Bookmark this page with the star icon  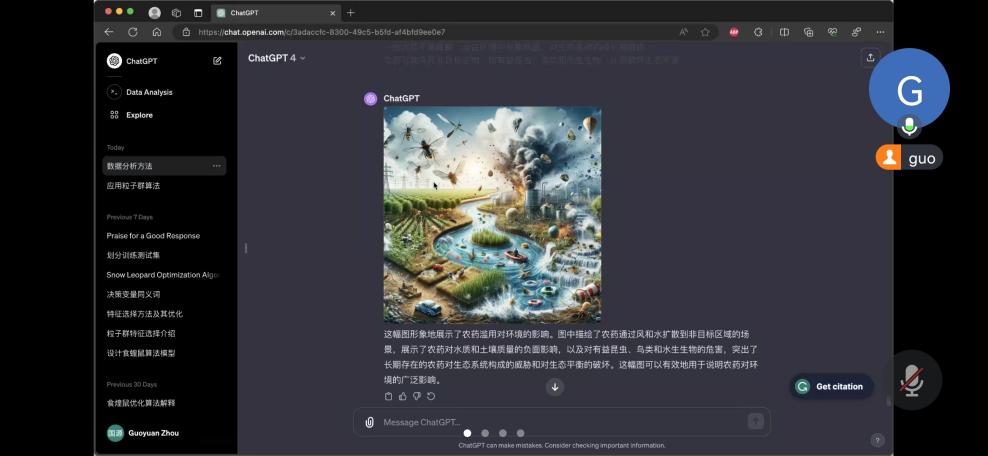(x=705, y=32)
